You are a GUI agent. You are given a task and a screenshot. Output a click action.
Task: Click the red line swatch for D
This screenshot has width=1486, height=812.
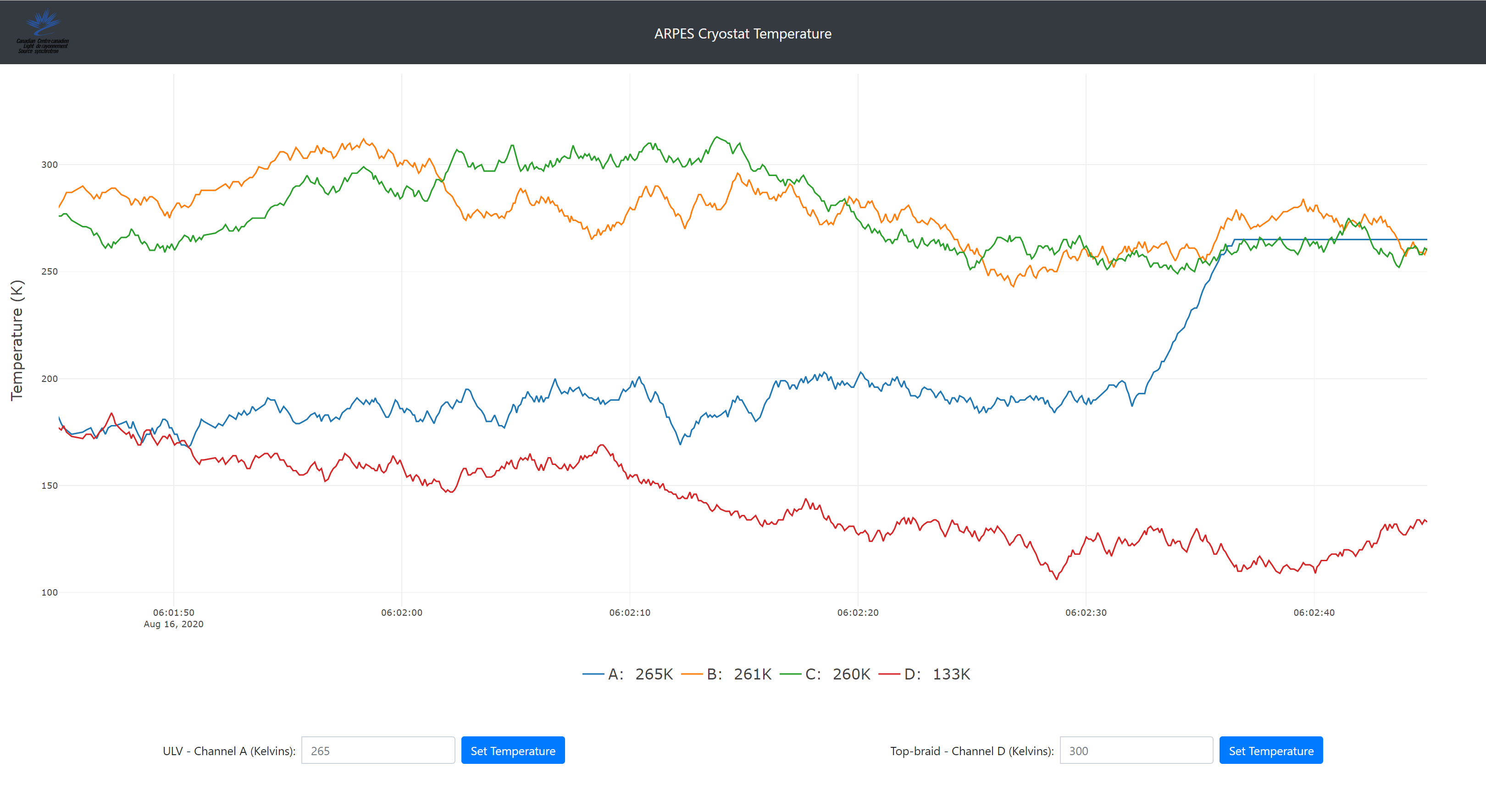(x=889, y=674)
